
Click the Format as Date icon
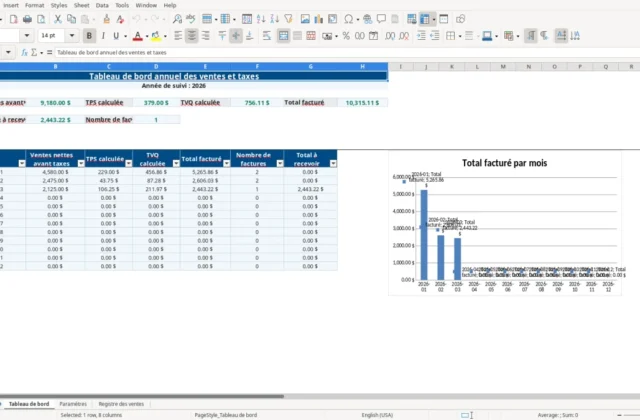pos(373,36)
